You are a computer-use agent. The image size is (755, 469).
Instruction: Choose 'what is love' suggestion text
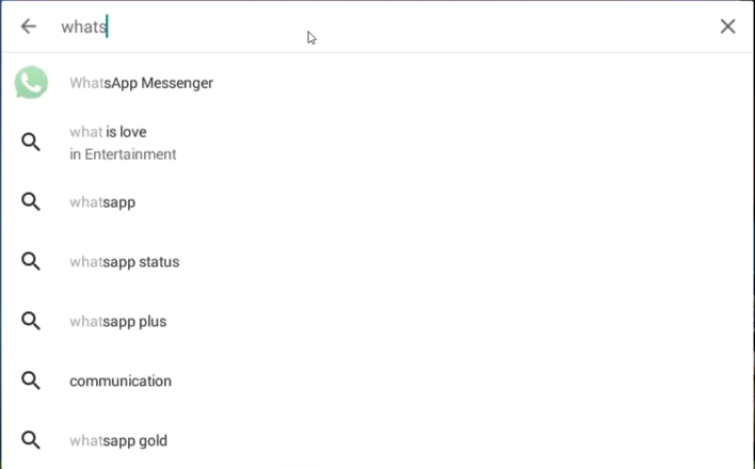(x=108, y=132)
